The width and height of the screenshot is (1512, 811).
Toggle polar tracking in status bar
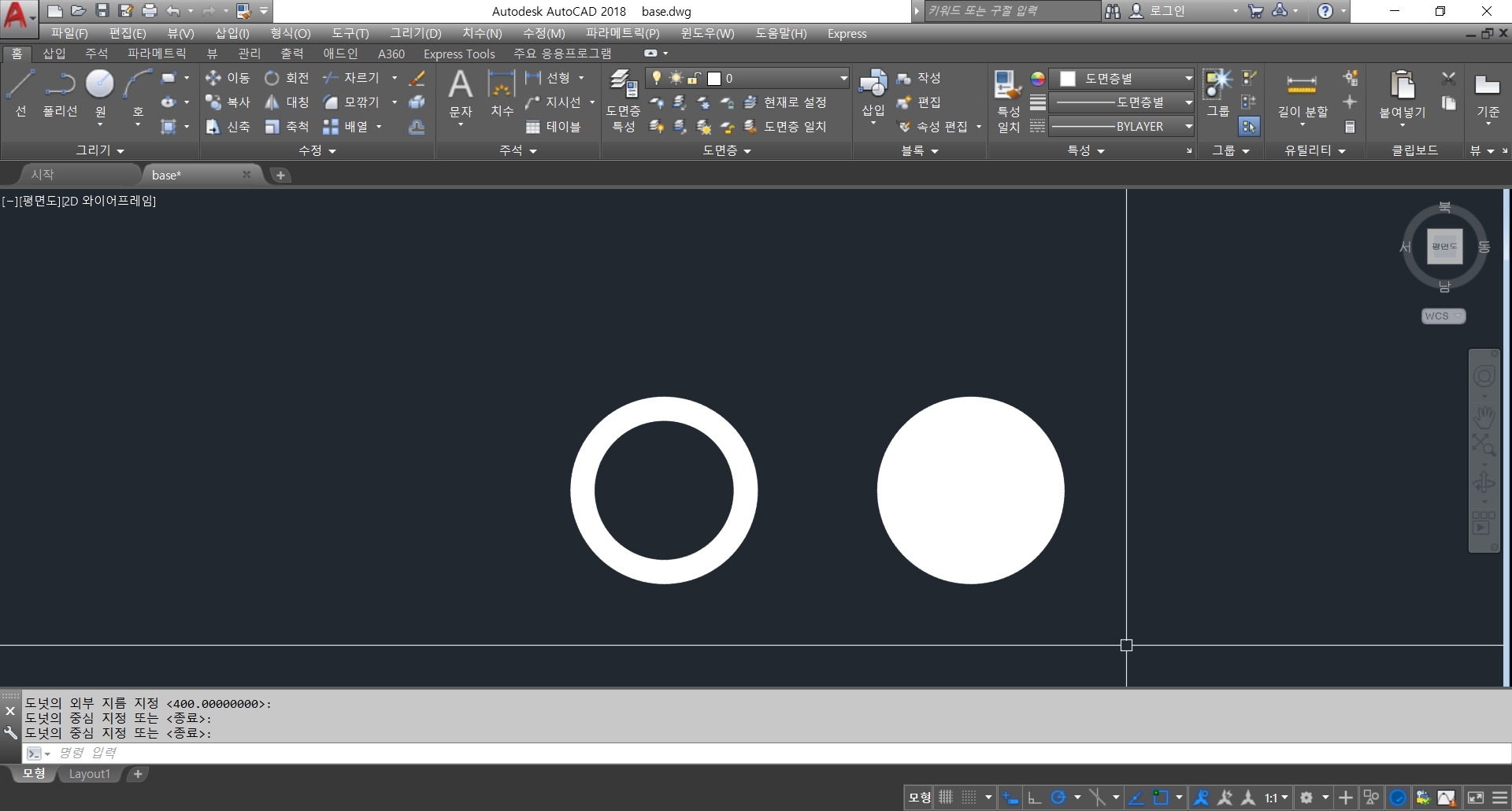pyautogui.click(x=1058, y=797)
